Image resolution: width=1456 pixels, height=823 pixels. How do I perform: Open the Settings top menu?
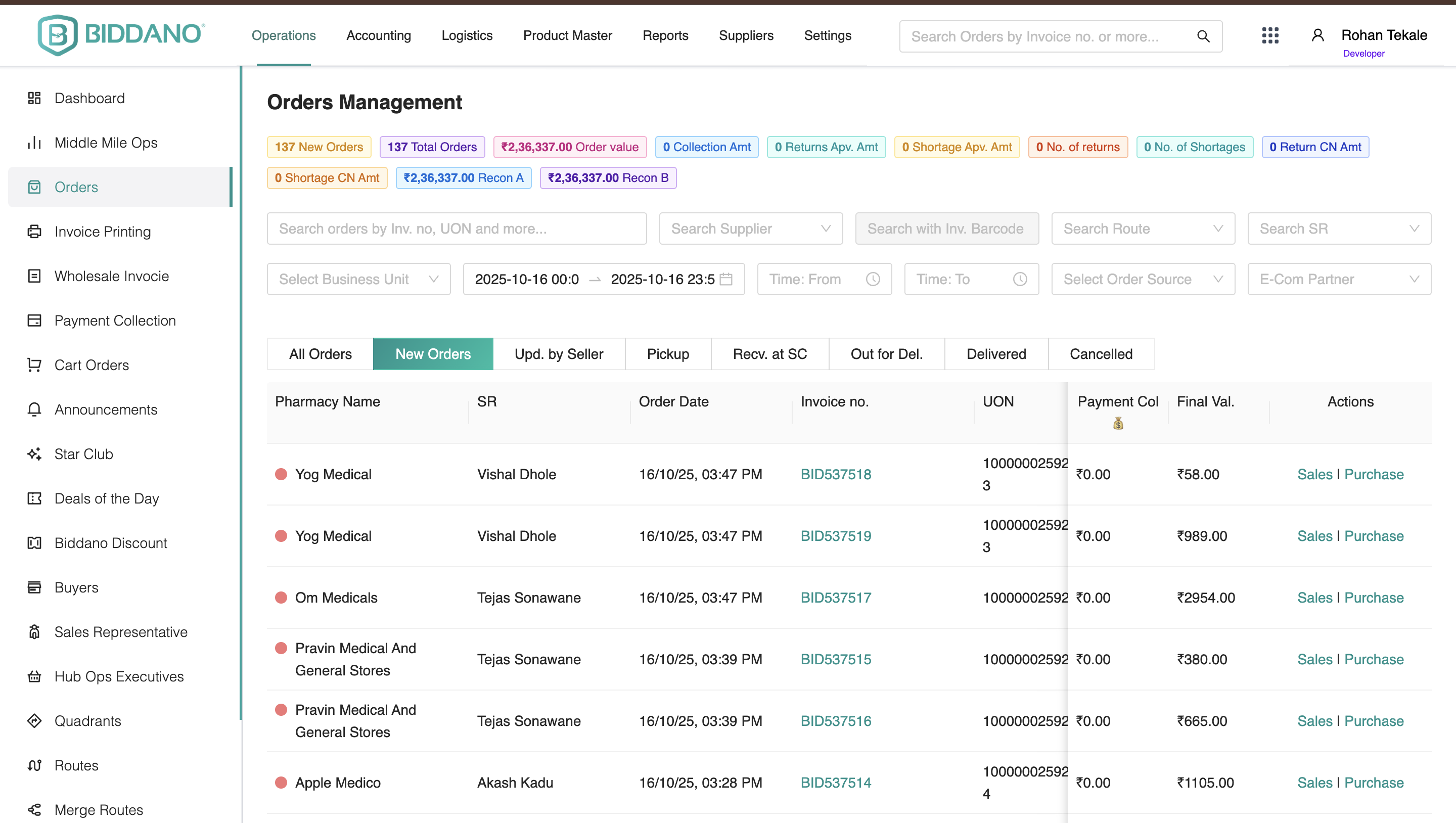828,35
